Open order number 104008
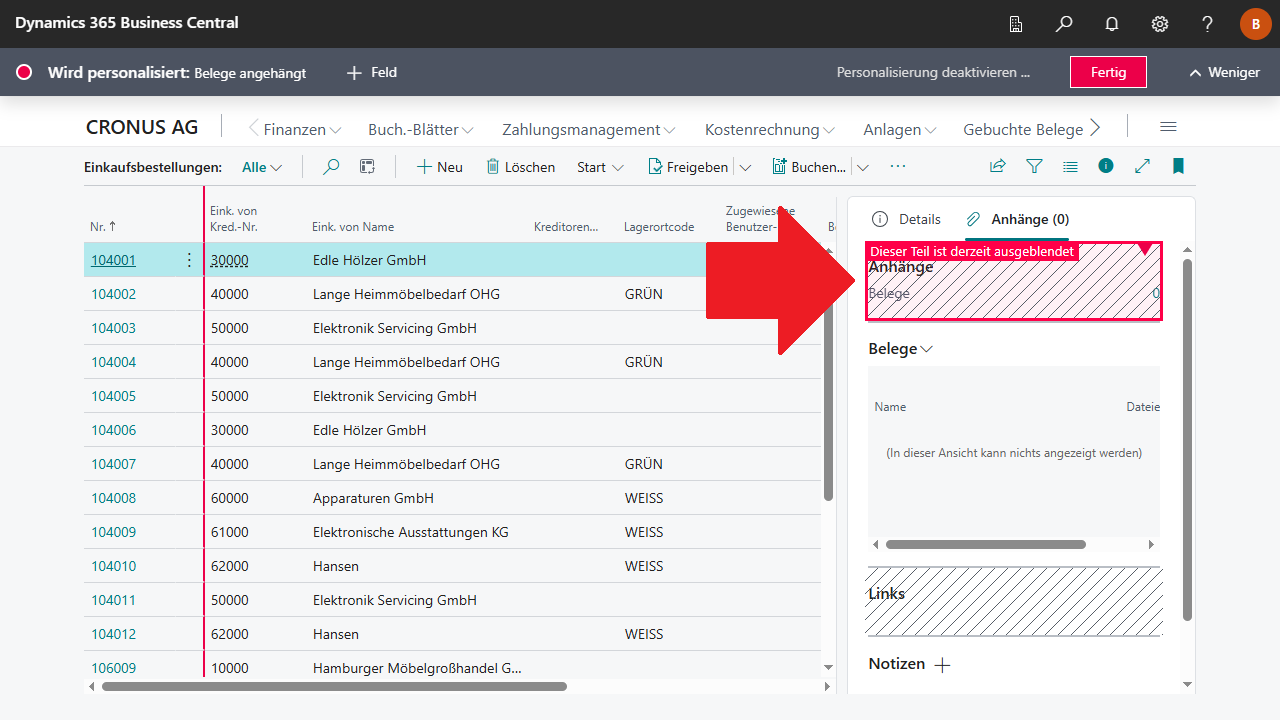1280x720 pixels. tap(113, 498)
